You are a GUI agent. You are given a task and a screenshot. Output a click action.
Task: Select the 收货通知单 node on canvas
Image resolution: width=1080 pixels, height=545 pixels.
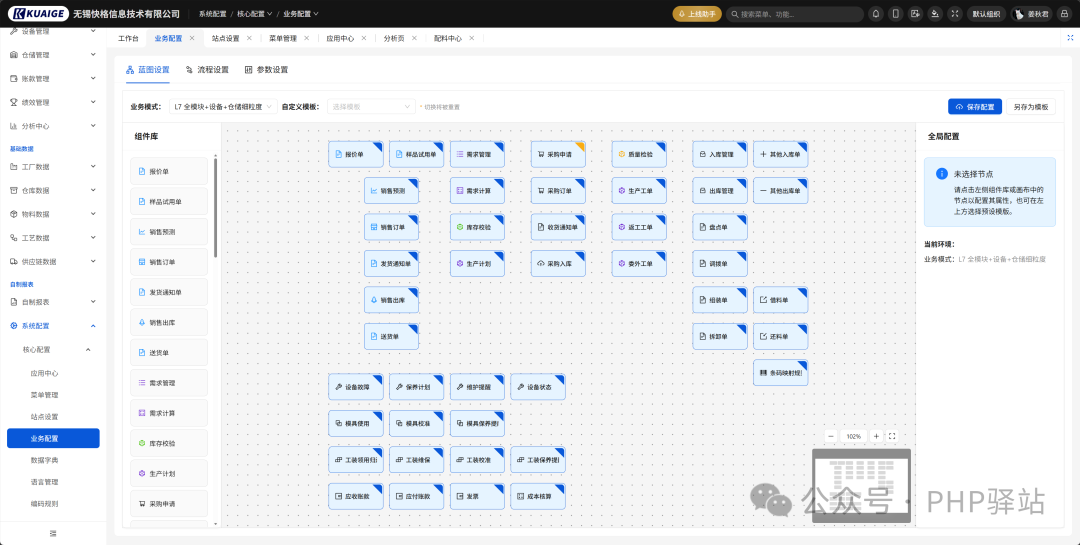coord(558,227)
